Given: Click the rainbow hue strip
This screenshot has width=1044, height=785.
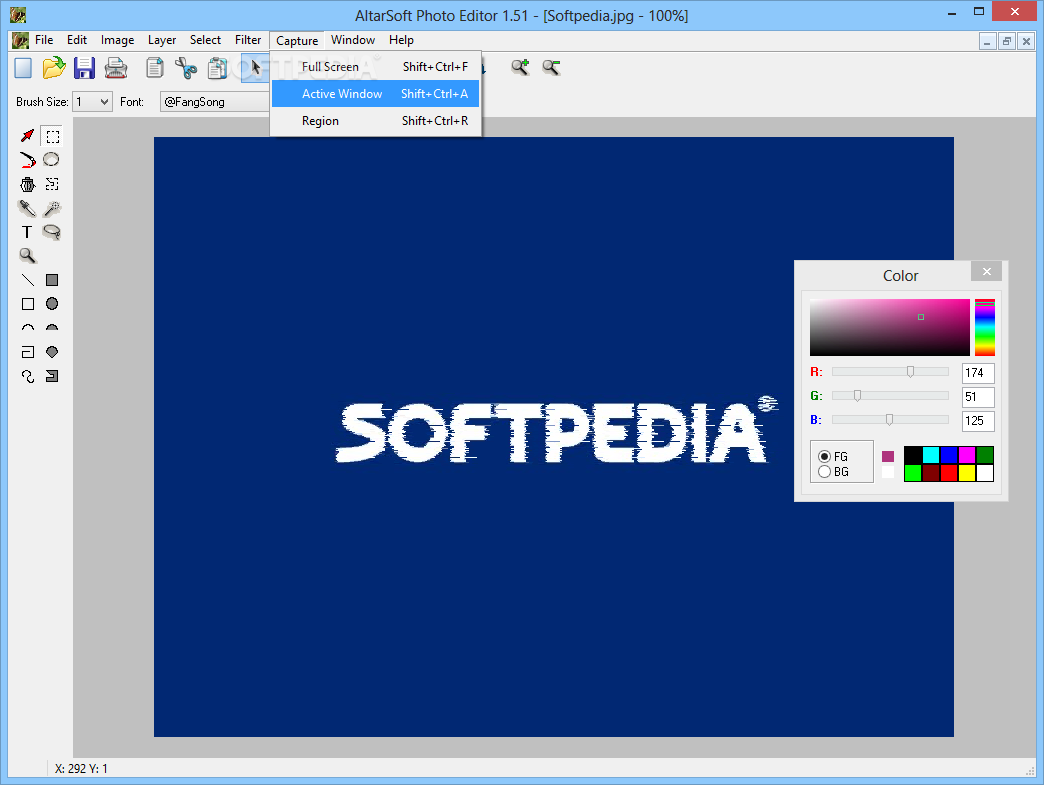Looking at the screenshot, I should coord(985,327).
